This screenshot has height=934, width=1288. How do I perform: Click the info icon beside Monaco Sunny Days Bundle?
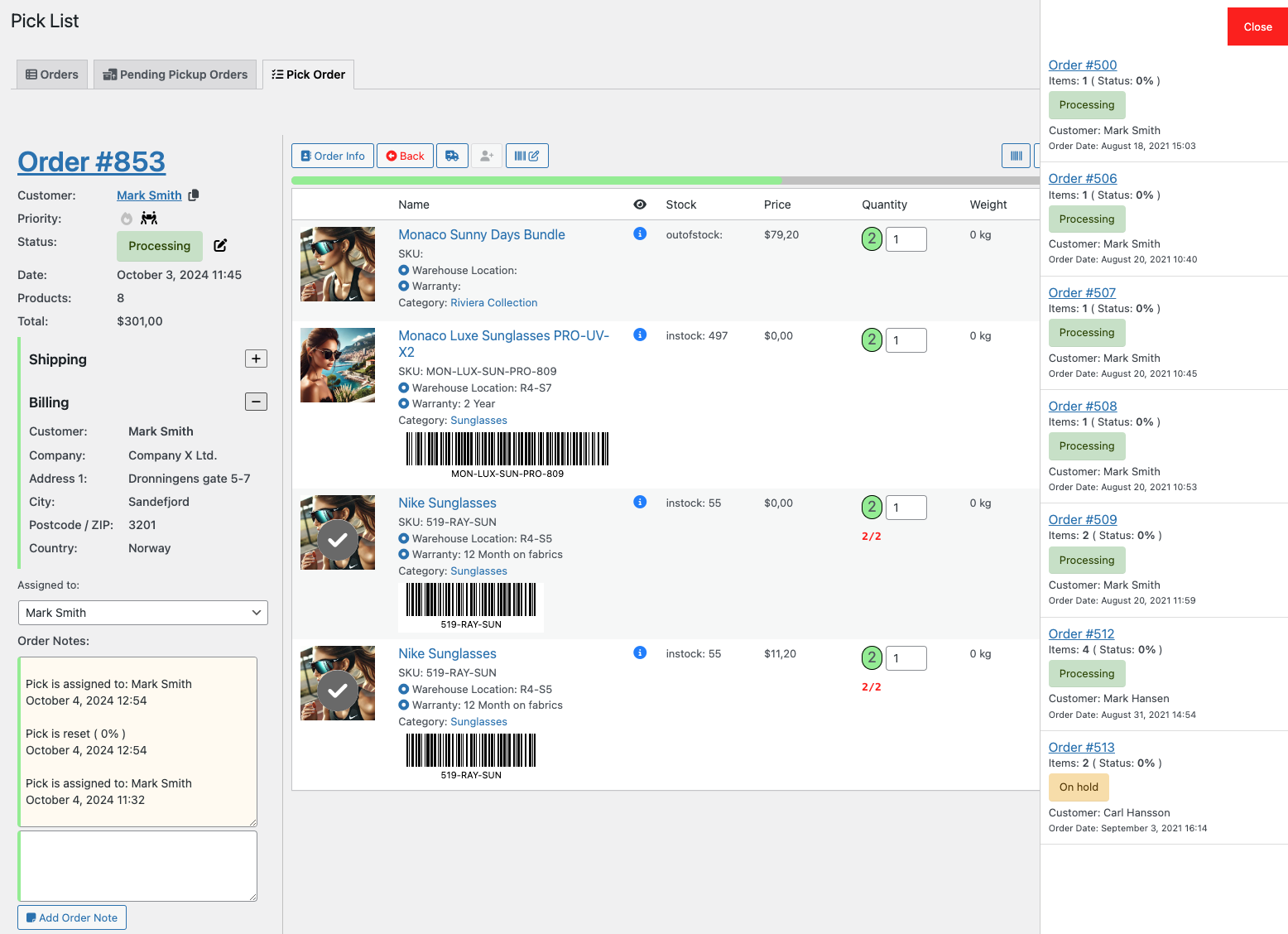coord(639,233)
